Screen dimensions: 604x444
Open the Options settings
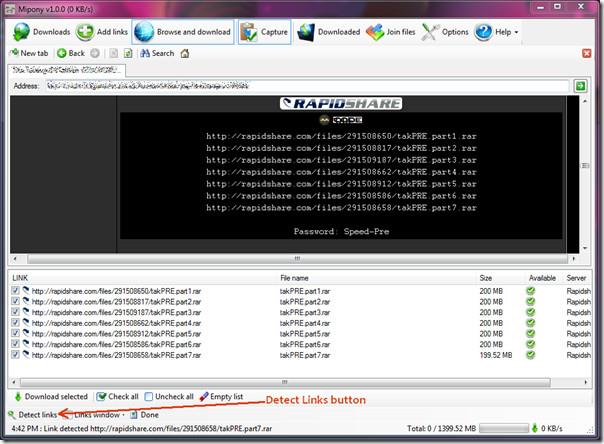(445, 32)
